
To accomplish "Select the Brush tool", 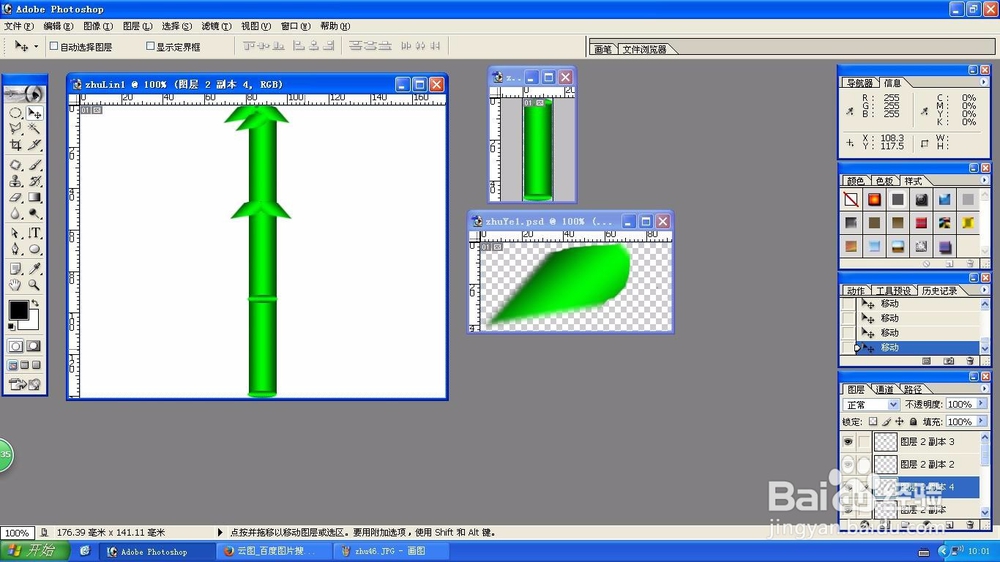I will point(34,165).
